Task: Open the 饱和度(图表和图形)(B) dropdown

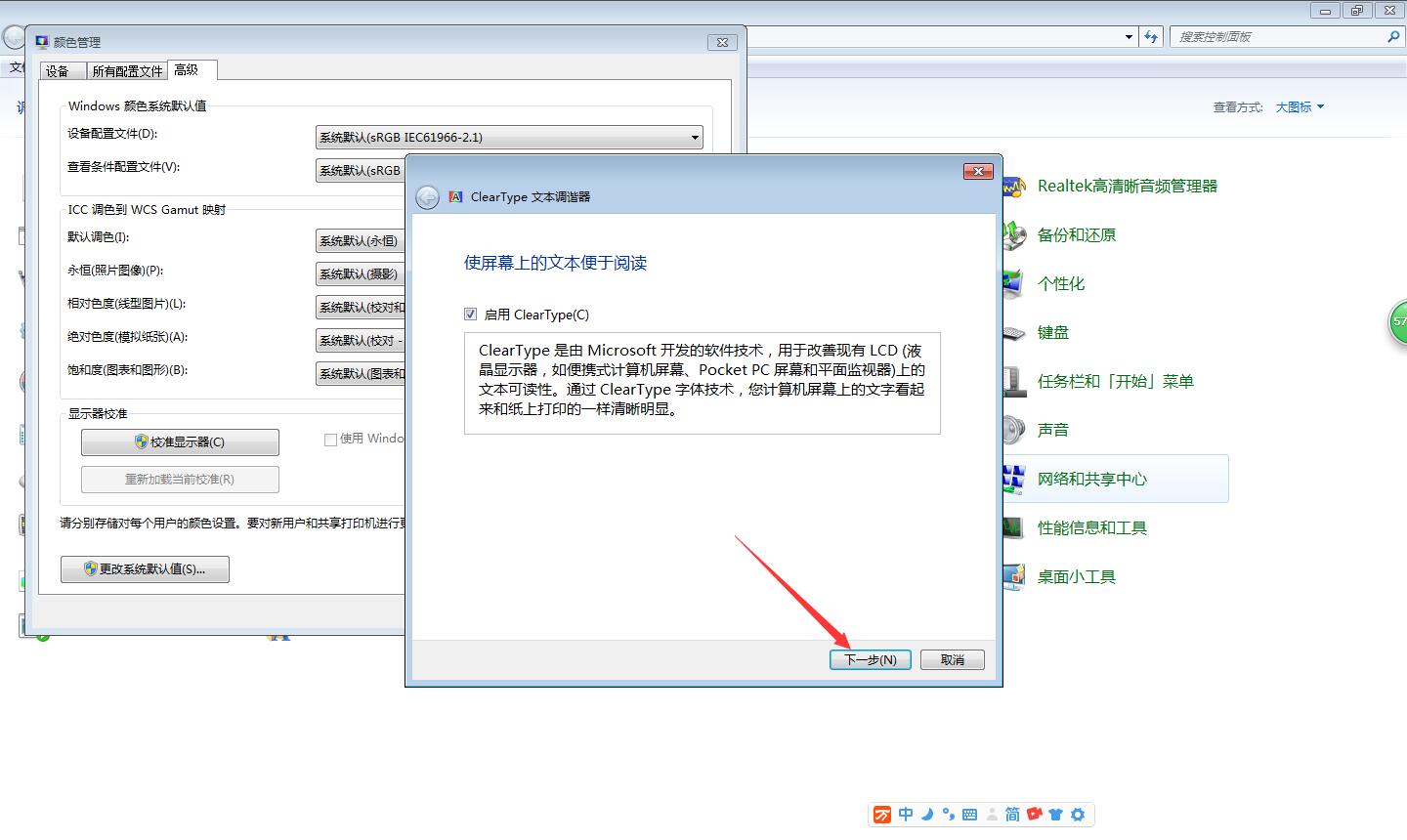Action: (360, 374)
